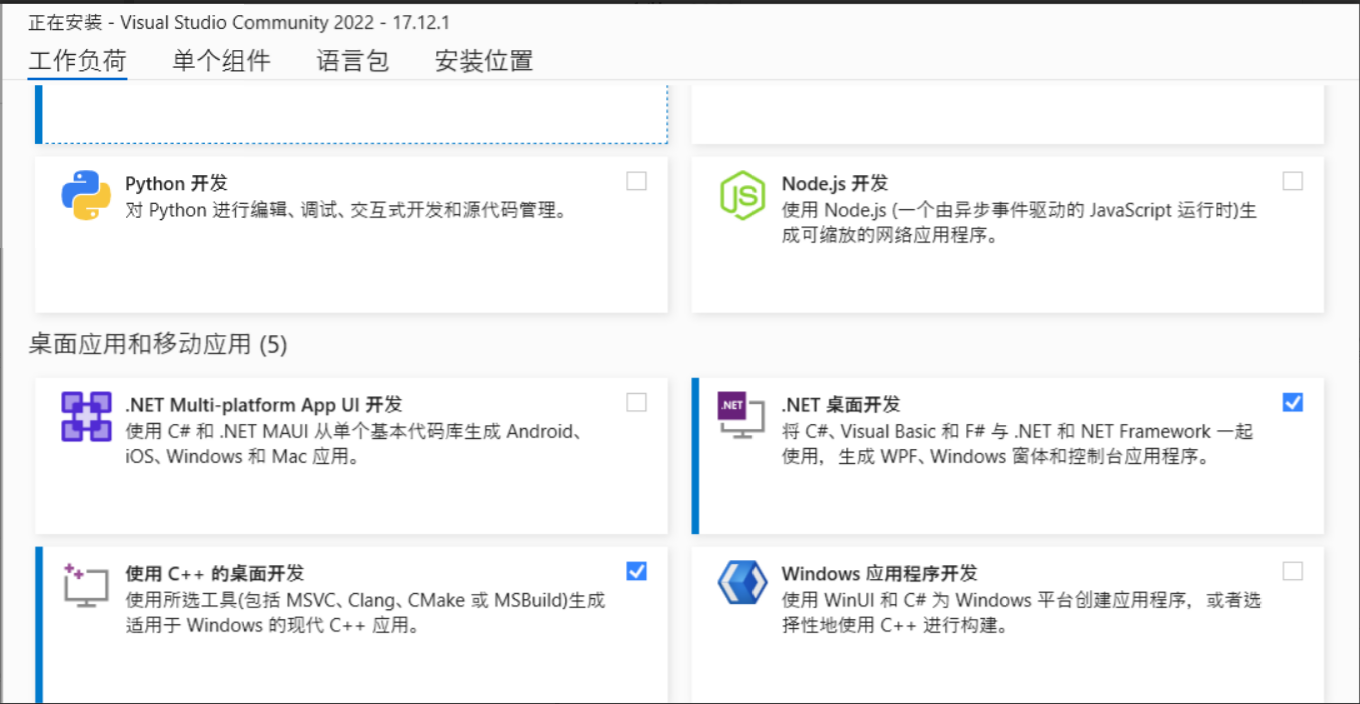Tick the Windows 应用程序开发 checkbox
This screenshot has width=1360, height=704.
1293,571
